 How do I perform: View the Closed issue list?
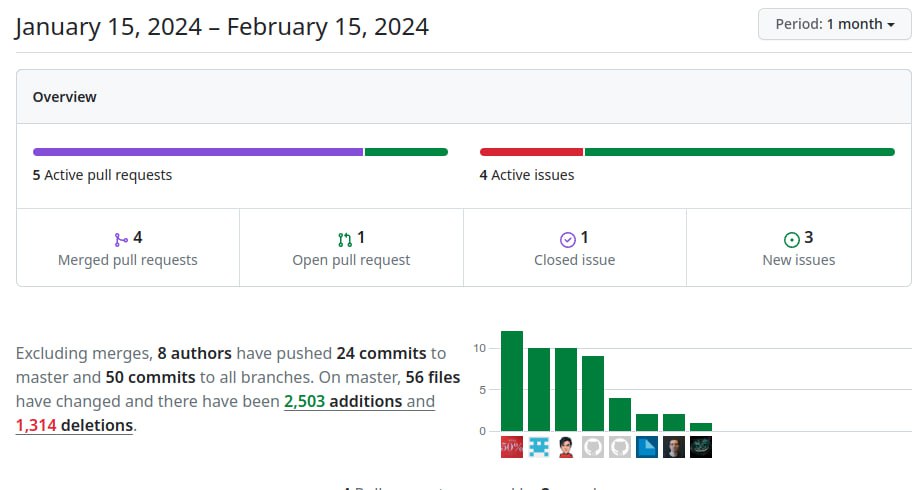[x=574, y=260]
